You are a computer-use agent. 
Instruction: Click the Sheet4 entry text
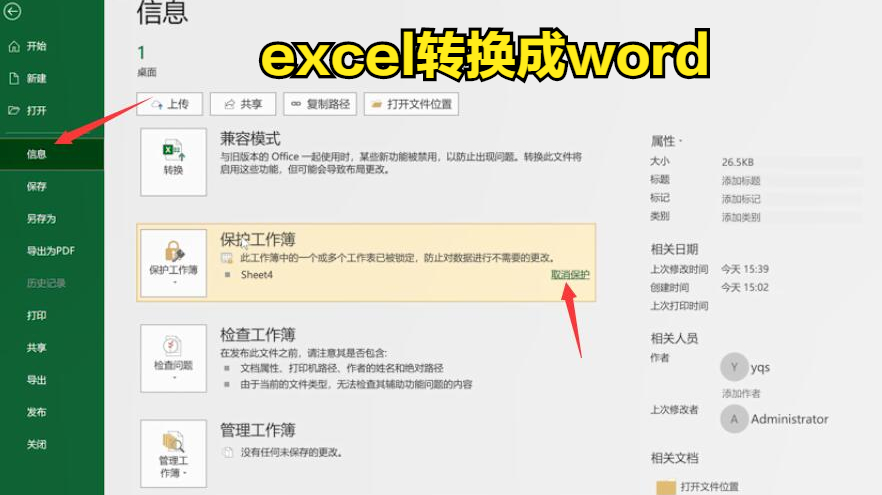pyautogui.click(x=256, y=274)
